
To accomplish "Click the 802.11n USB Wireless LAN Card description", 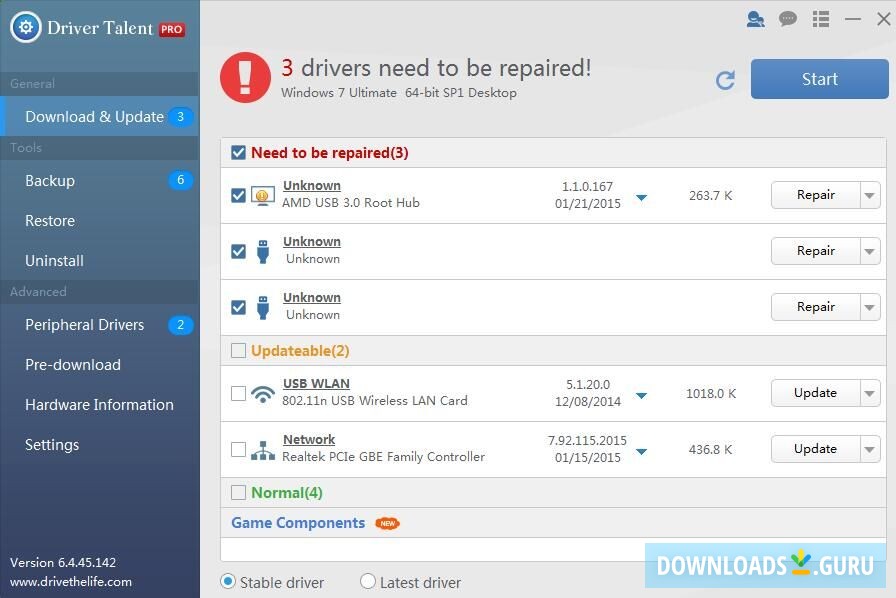I will click(375, 401).
